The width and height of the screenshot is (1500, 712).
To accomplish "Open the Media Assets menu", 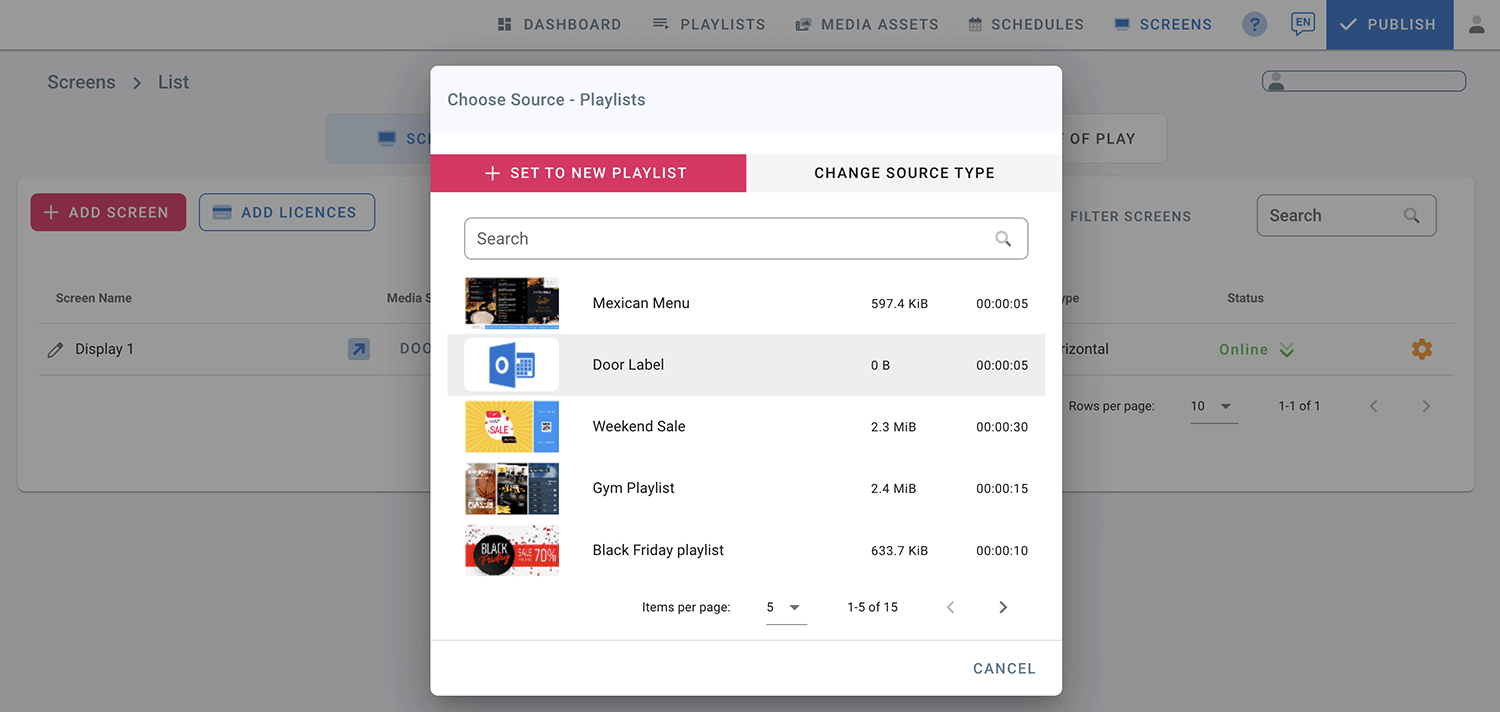I will point(867,24).
